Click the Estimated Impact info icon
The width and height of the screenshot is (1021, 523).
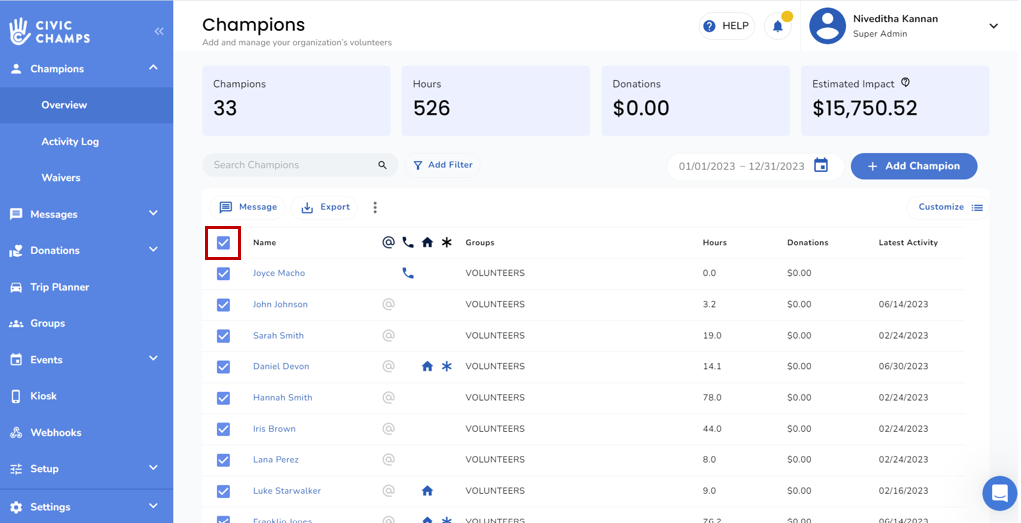(905, 83)
